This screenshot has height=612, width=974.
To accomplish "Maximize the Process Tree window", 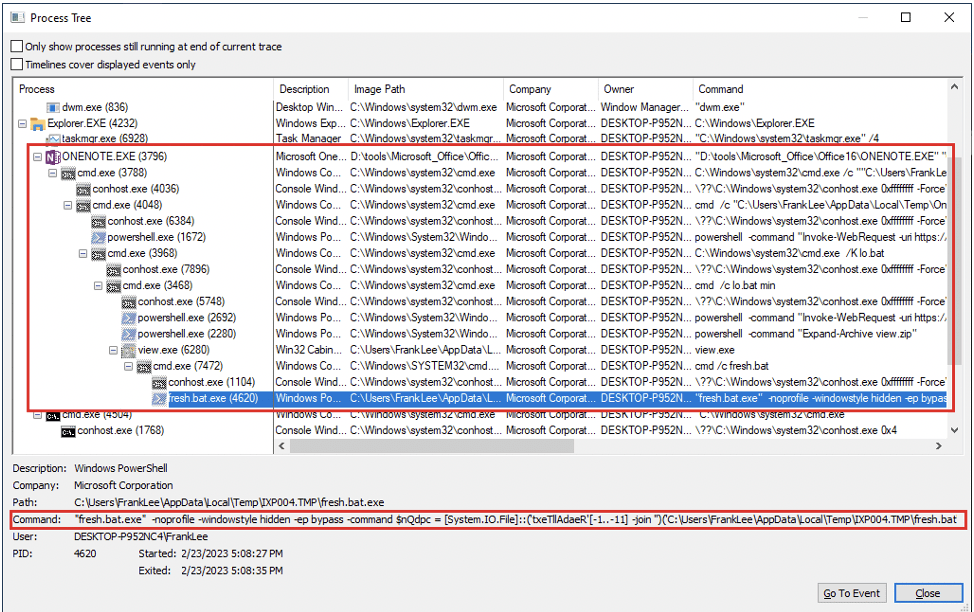I will pos(906,17).
